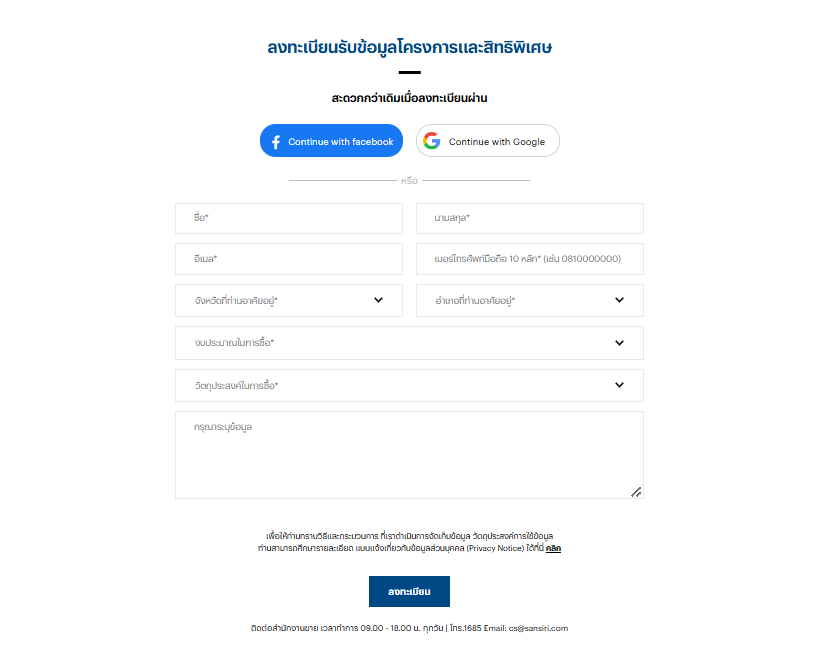Expand the วัตถุประสงค์ในการซื้อ purpose dropdown
This screenshot has width=817, height=657.
click(409, 386)
